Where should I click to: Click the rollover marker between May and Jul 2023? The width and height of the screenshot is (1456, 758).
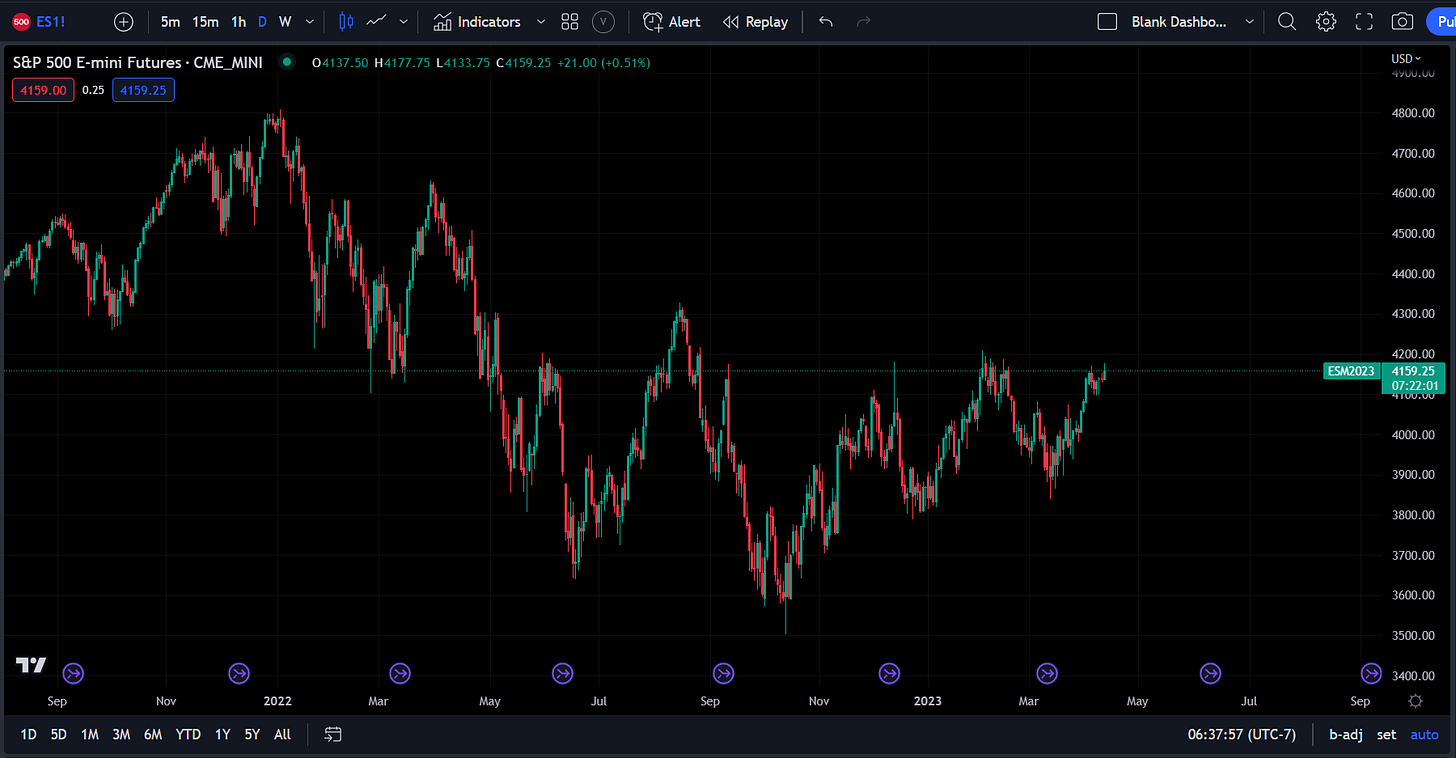tap(1211, 673)
